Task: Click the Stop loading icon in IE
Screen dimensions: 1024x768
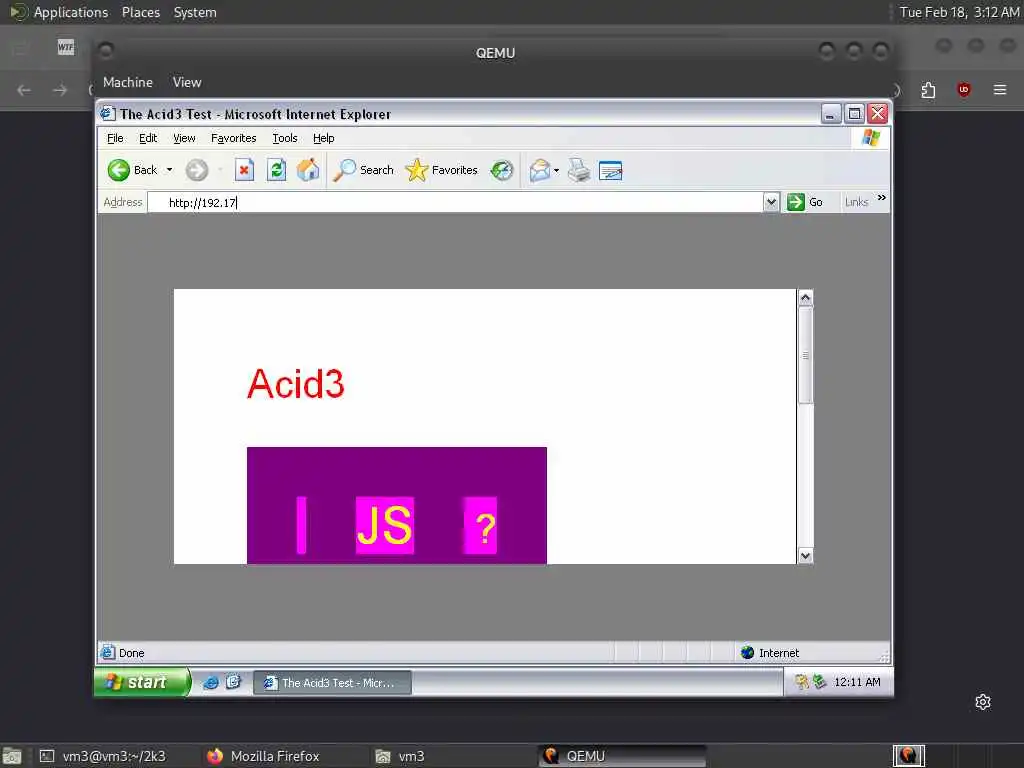Action: click(x=244, y=170)
